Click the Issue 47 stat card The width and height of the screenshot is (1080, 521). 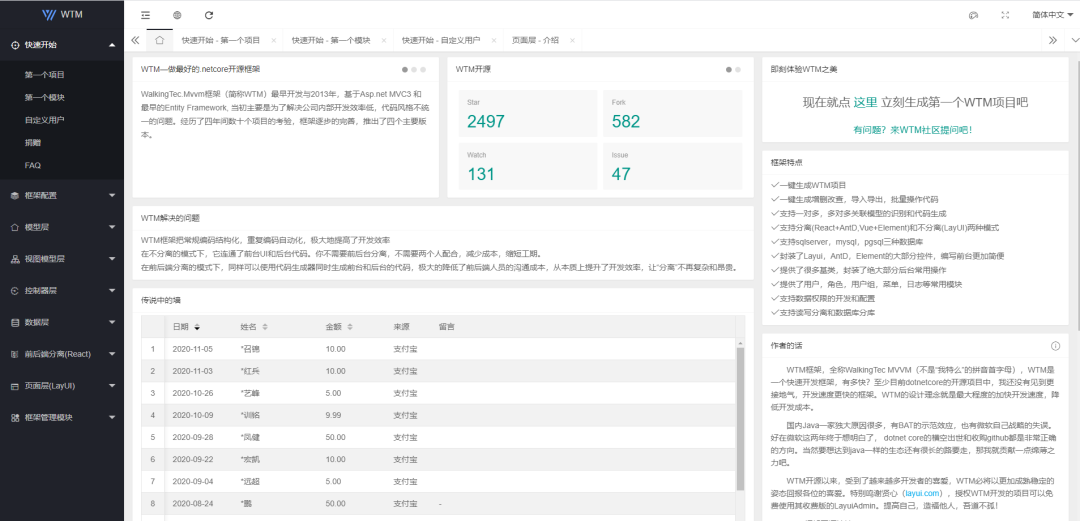(672, 166)
